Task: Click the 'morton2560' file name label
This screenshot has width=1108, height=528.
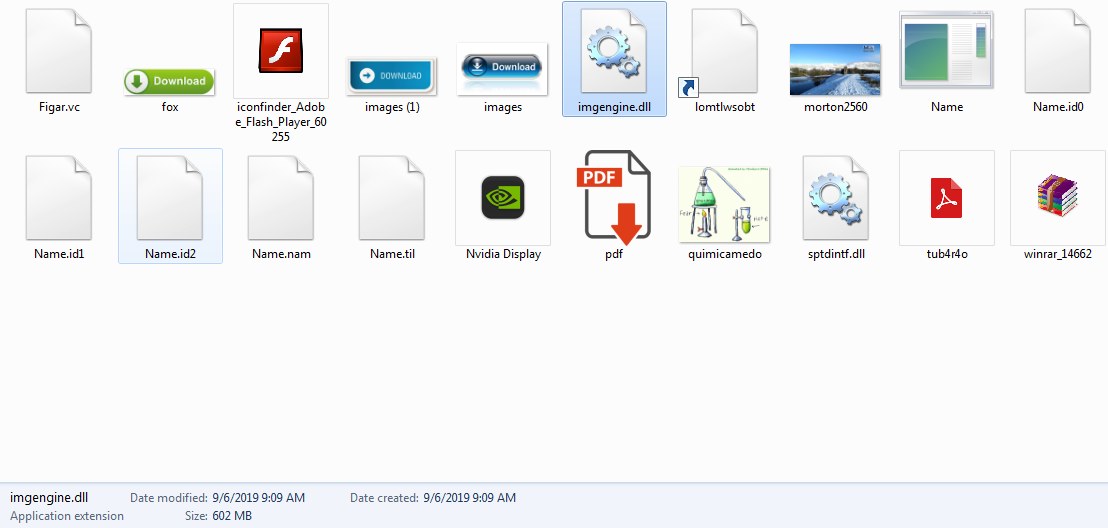Action: [x=836, y=107]
